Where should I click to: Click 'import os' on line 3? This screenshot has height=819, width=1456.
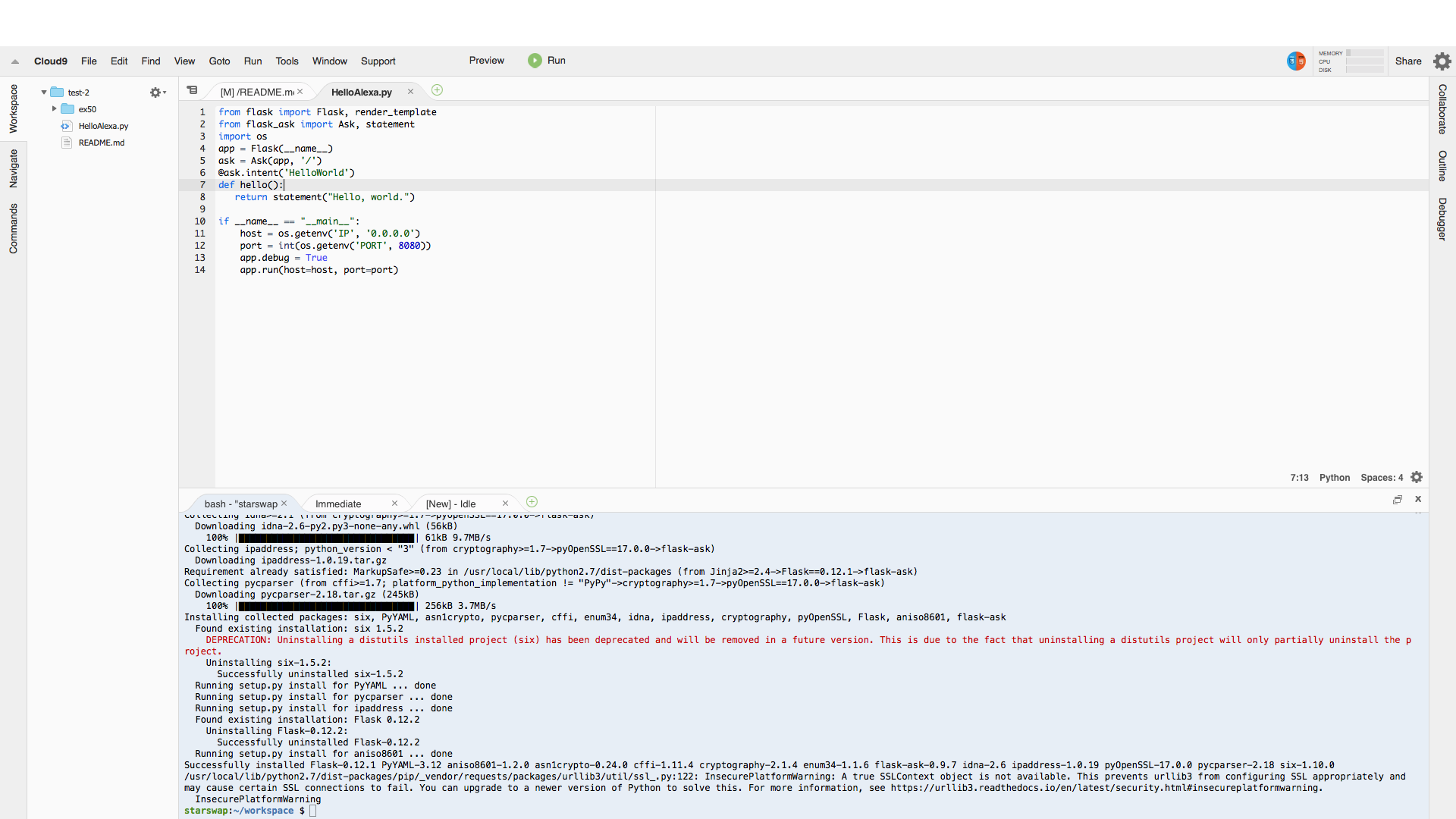coord(243,136)
